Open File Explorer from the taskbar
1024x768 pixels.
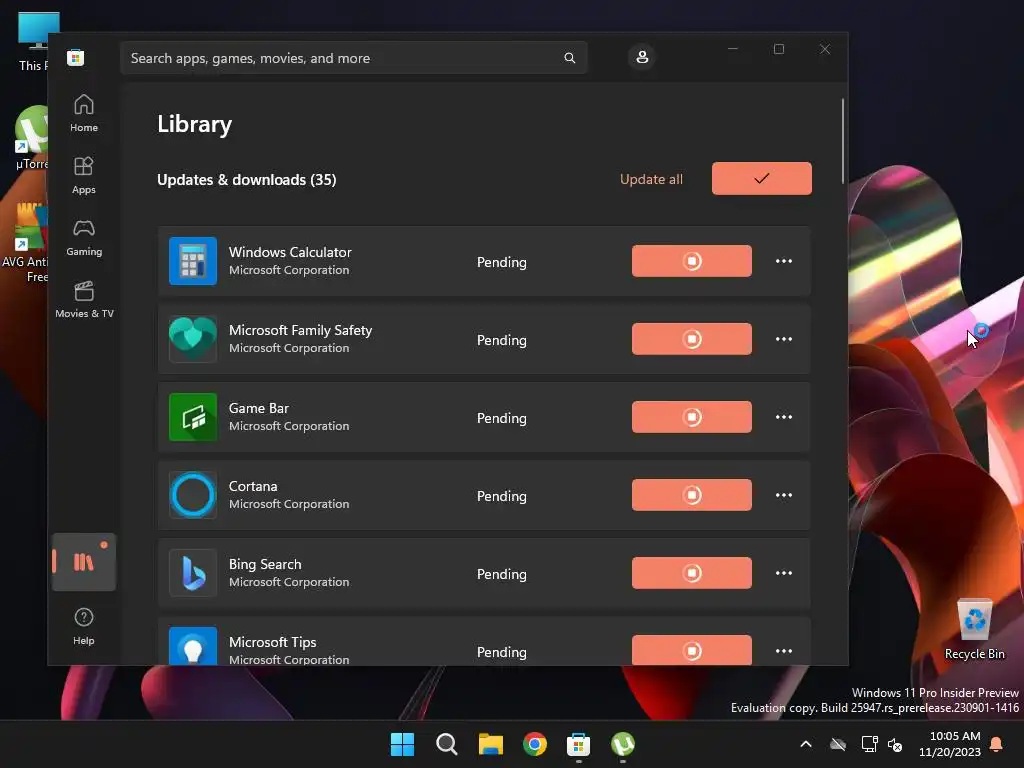(490, 744)
